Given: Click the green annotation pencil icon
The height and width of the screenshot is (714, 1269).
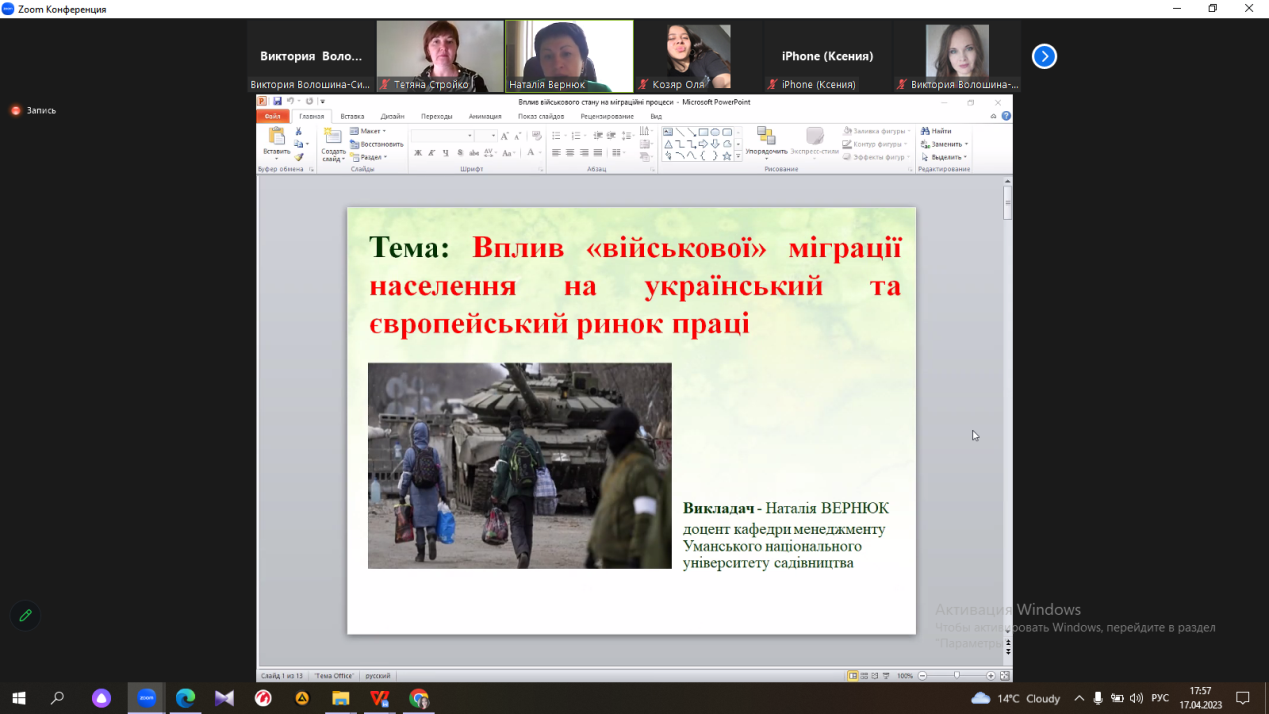Looking at the screenshot, I should tap(25, 616).
